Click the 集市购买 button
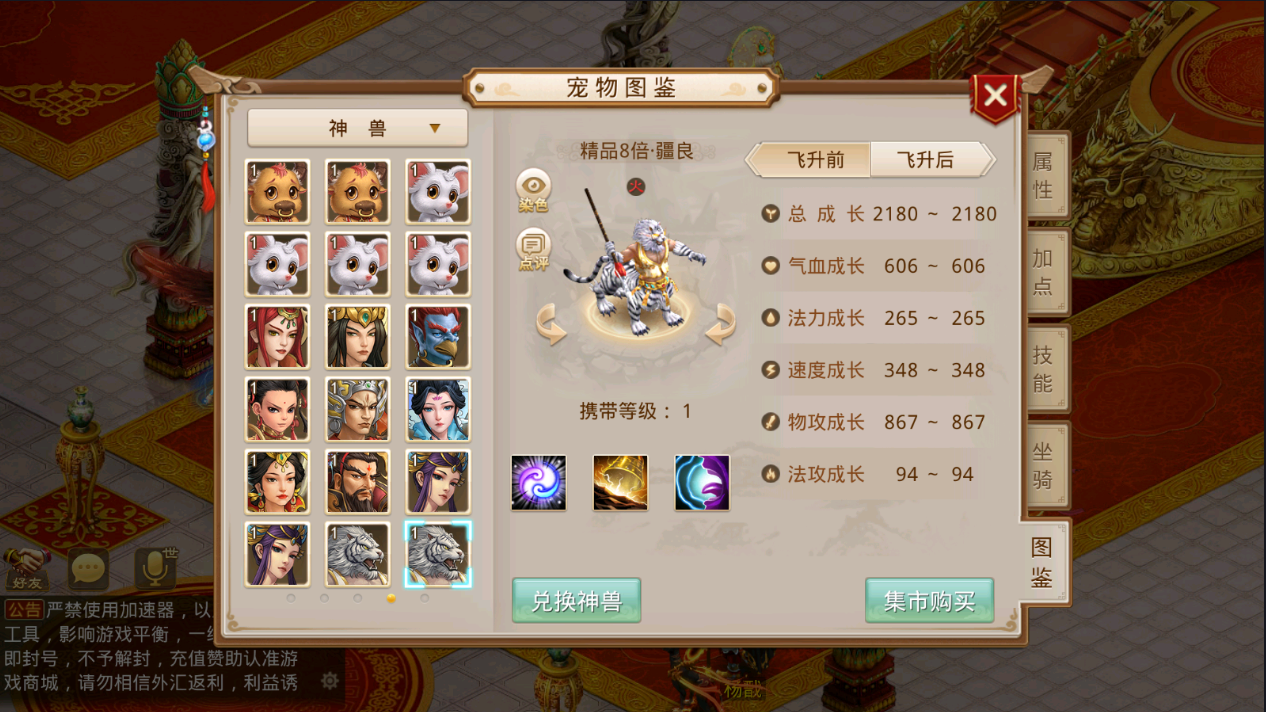1266x712 pixels. click(929, 600)
